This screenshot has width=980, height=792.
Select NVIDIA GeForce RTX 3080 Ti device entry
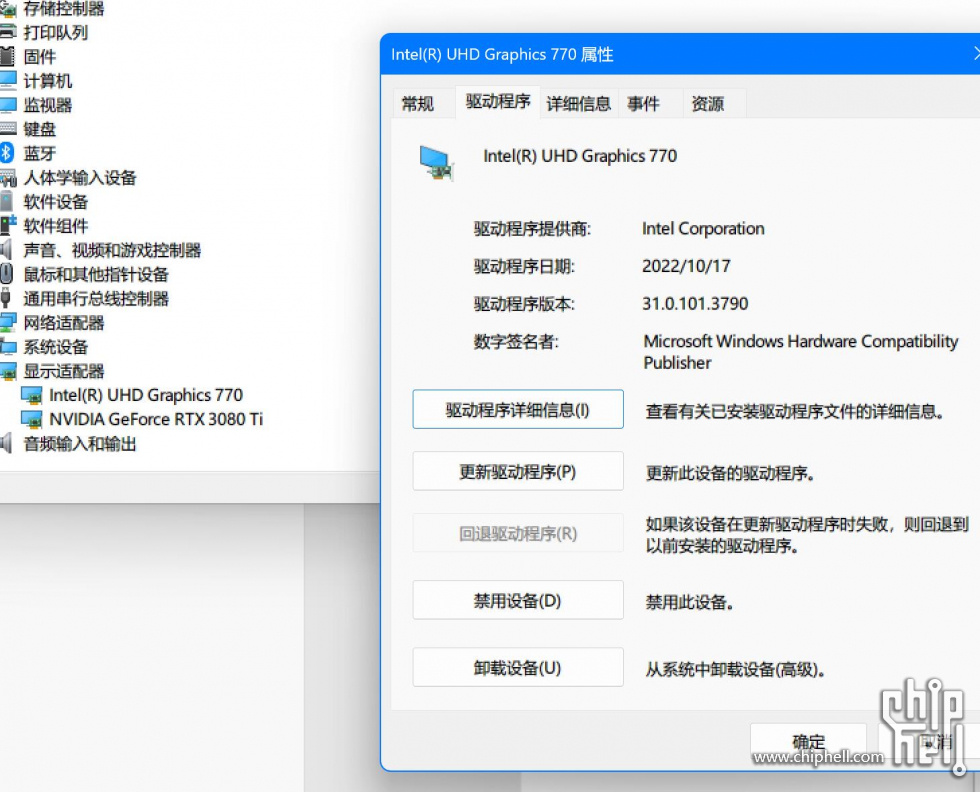[x=156, y=419]
